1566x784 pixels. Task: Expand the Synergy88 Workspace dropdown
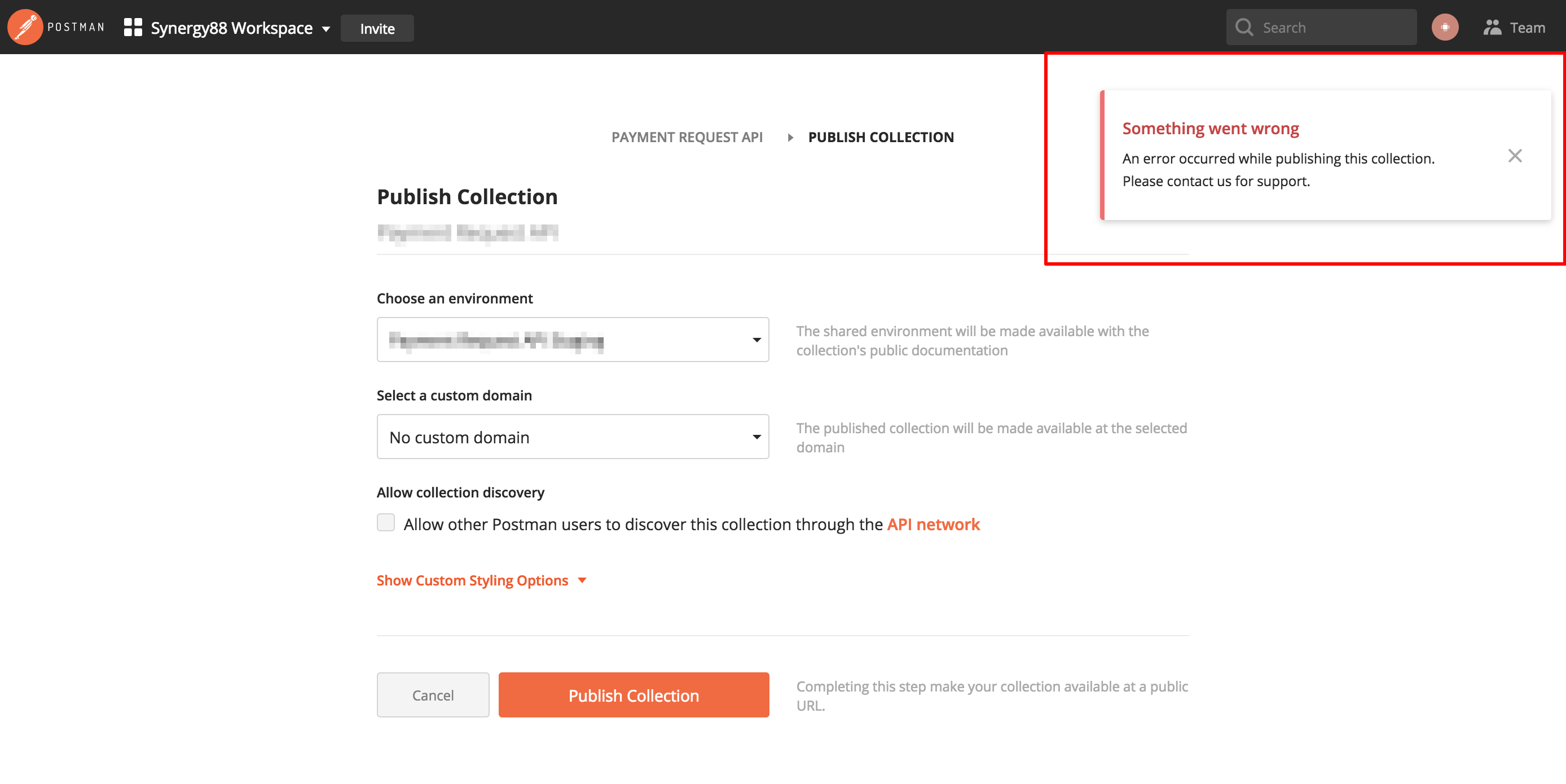326,29
